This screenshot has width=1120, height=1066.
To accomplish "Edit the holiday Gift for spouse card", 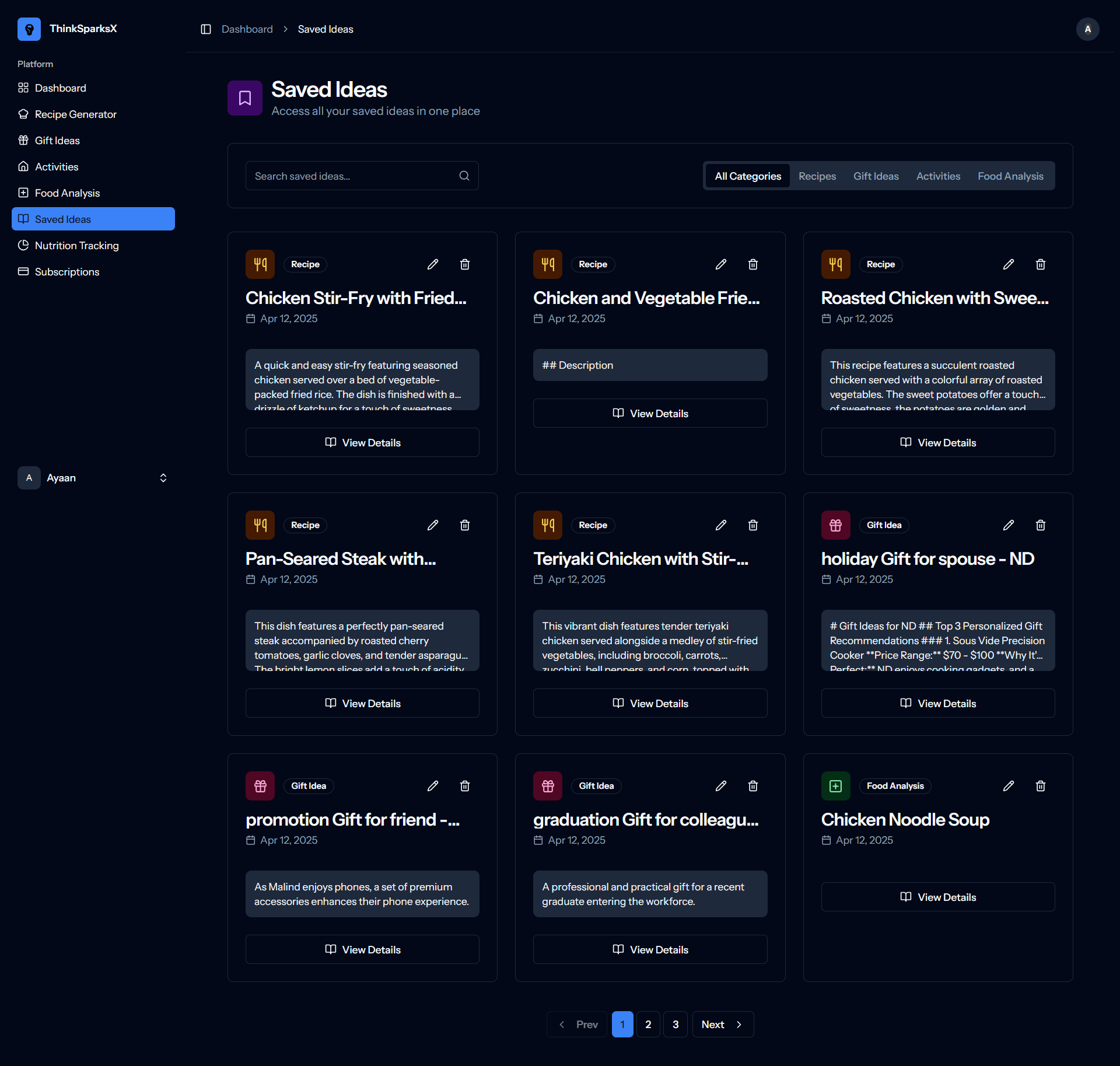I will [1008, 525].
